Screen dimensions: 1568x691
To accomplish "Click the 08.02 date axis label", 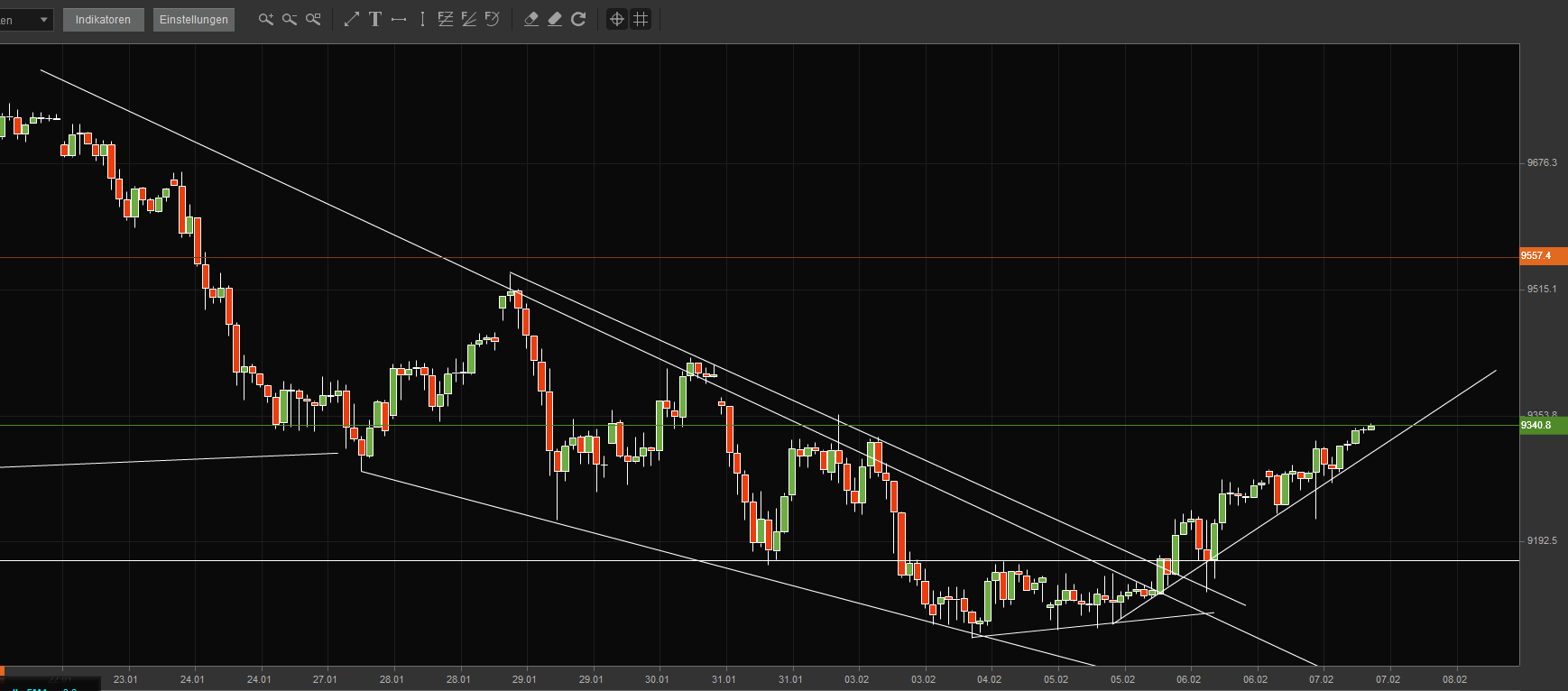I will tap(1454, 679).
